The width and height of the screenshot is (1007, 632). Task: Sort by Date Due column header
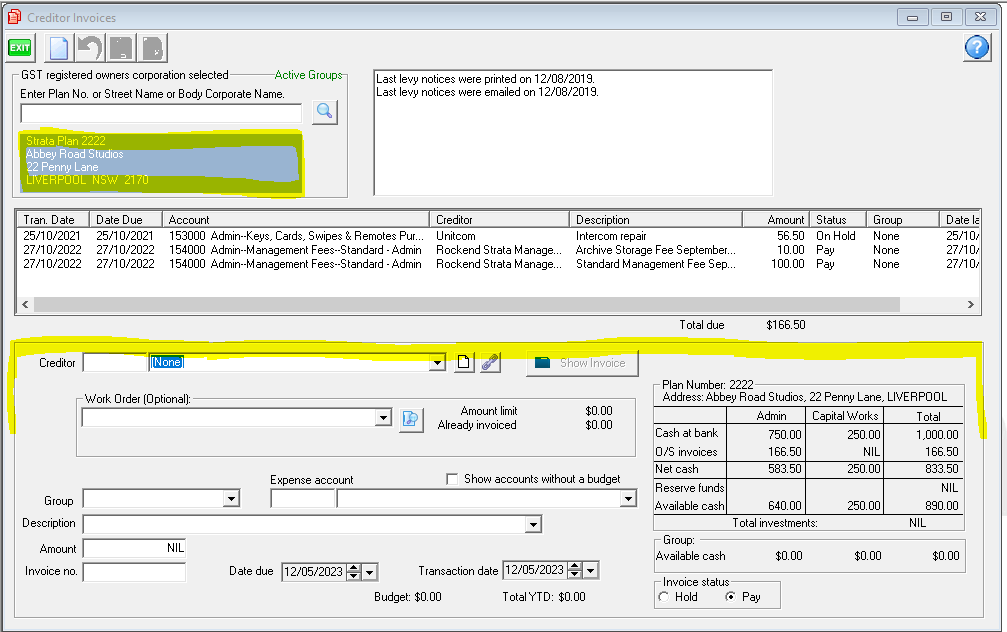tap(125, 220)
